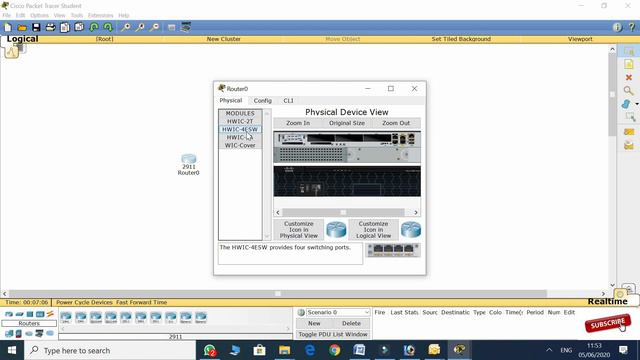Click the first magnifier zoom icon
Image resolution: width=640 pixels, height=360 pixels.
pyautogui.click(x=126, y=27)
